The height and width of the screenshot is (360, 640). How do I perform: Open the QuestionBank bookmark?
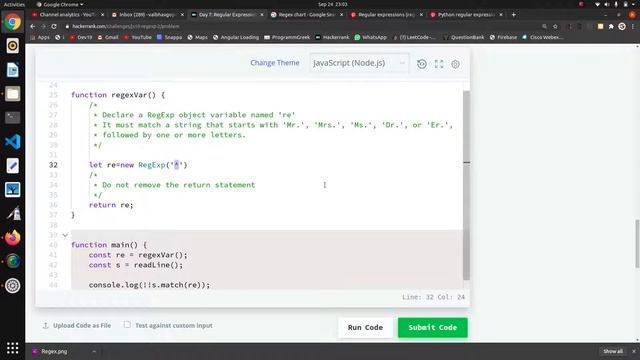[464, 37]
